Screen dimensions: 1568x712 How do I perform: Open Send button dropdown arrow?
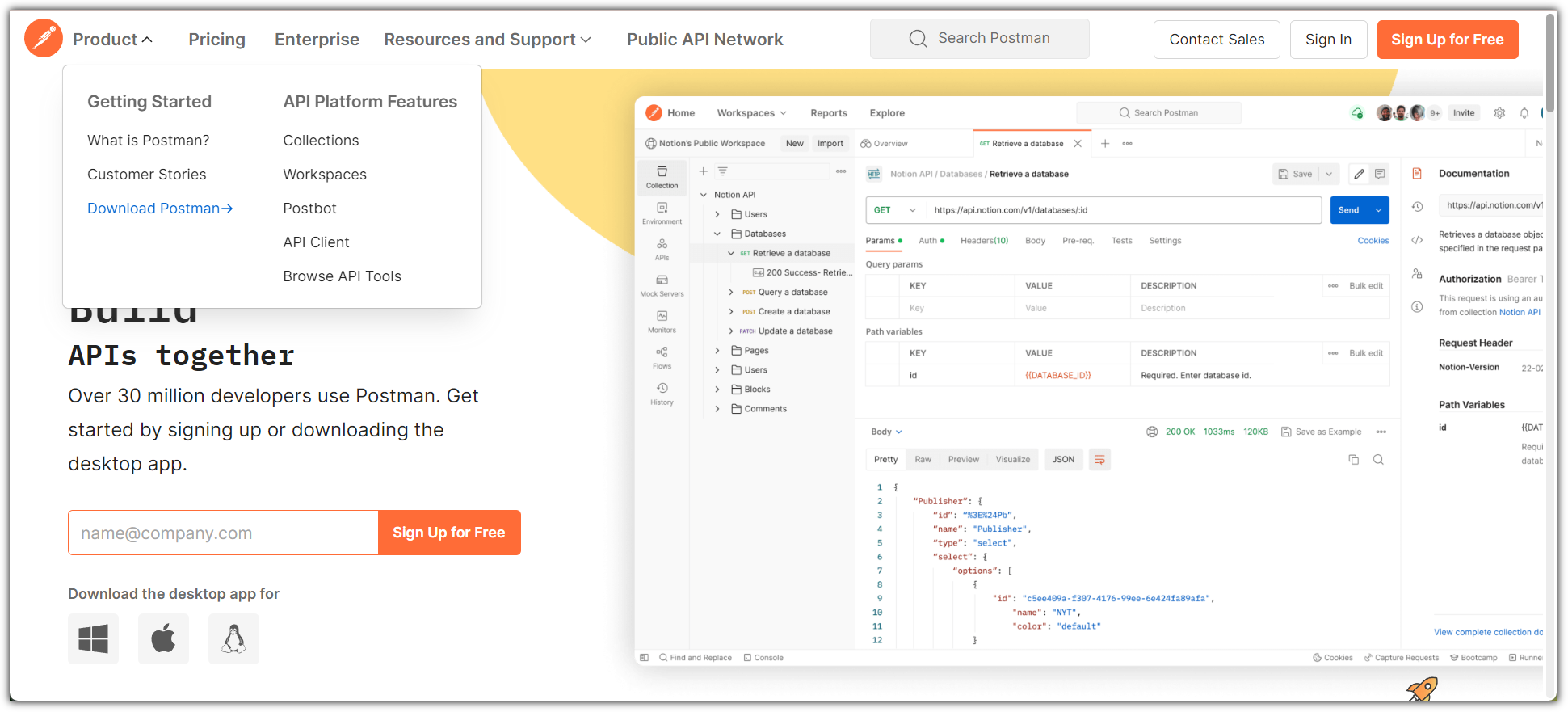[x=1379, y=210]
